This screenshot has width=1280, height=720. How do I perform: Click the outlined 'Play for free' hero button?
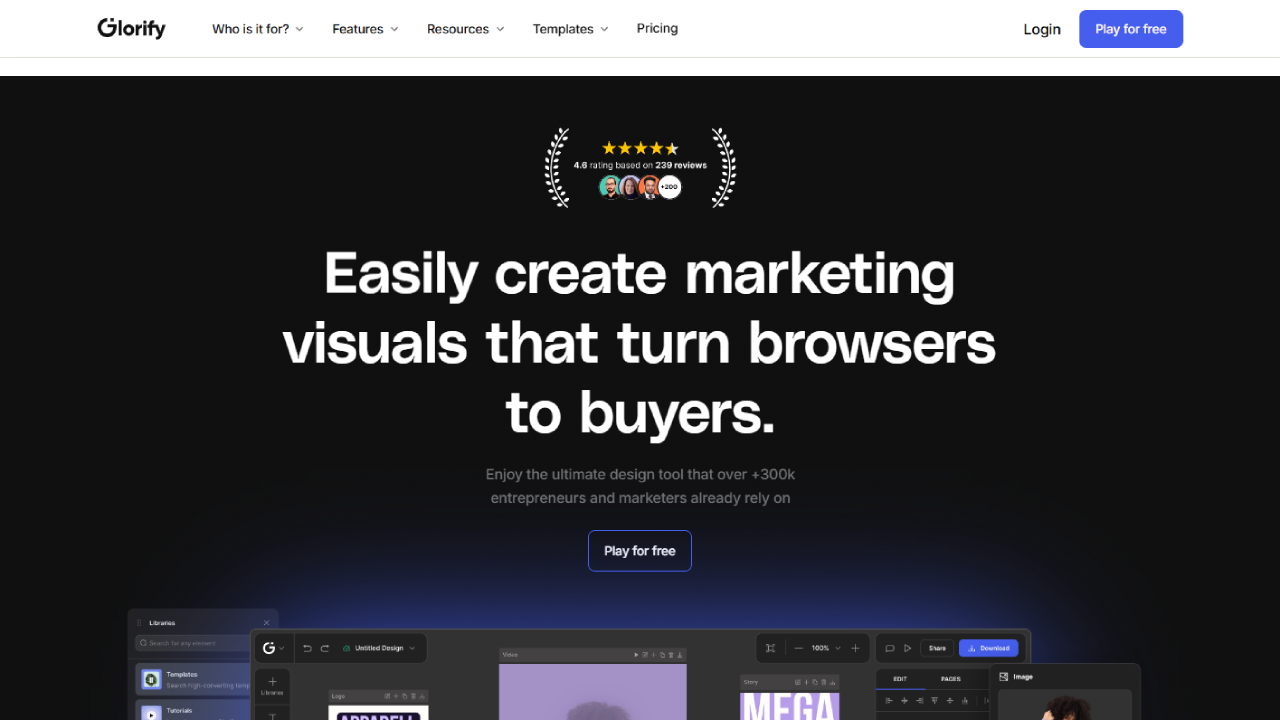(x=640, y=551)
